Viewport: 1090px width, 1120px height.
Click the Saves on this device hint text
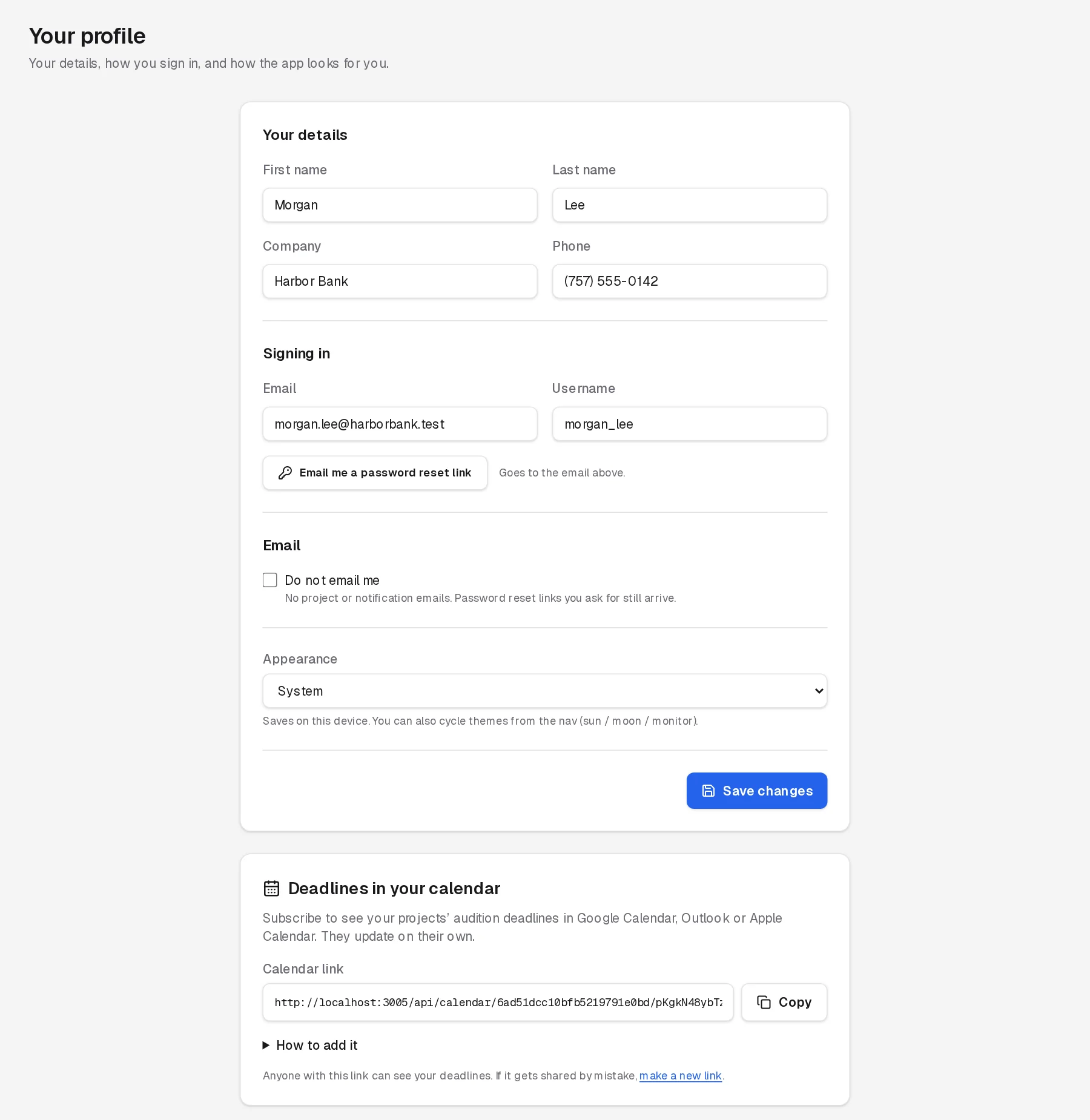click(480, 721)
